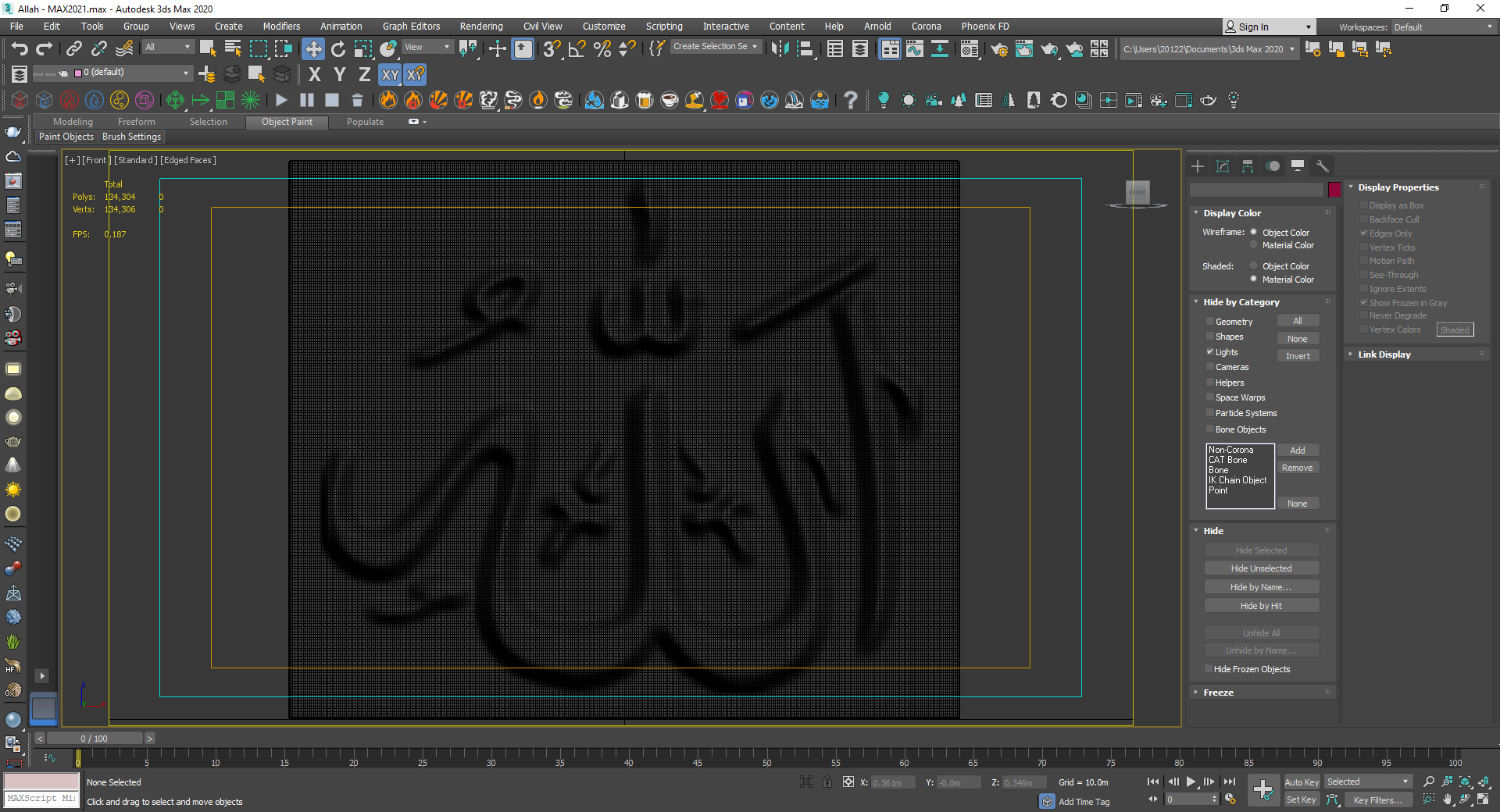Open the Create panel plus icon

(x=1198, y=166)
